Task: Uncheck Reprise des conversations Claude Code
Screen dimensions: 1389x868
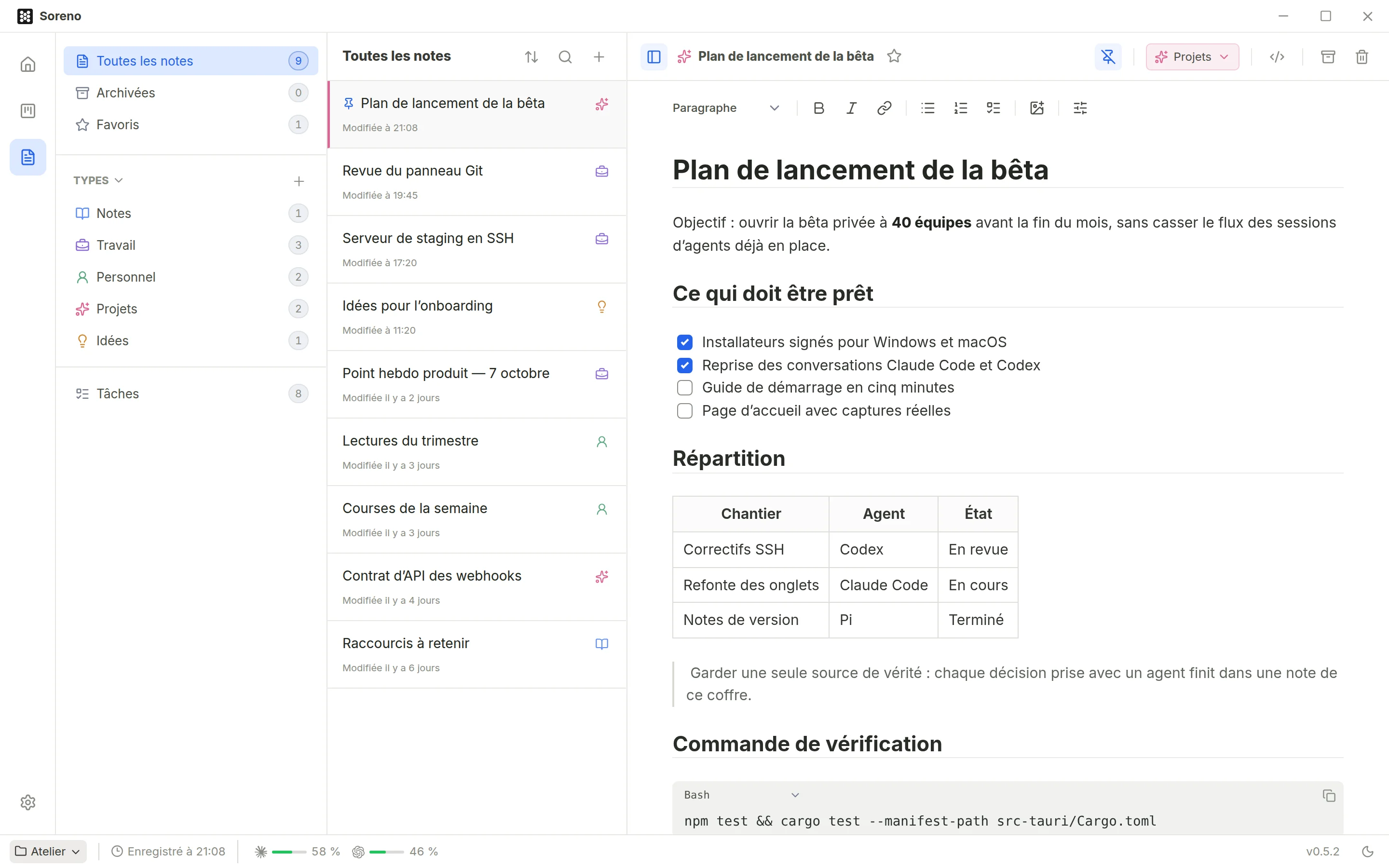Action: tap(685, 365)
